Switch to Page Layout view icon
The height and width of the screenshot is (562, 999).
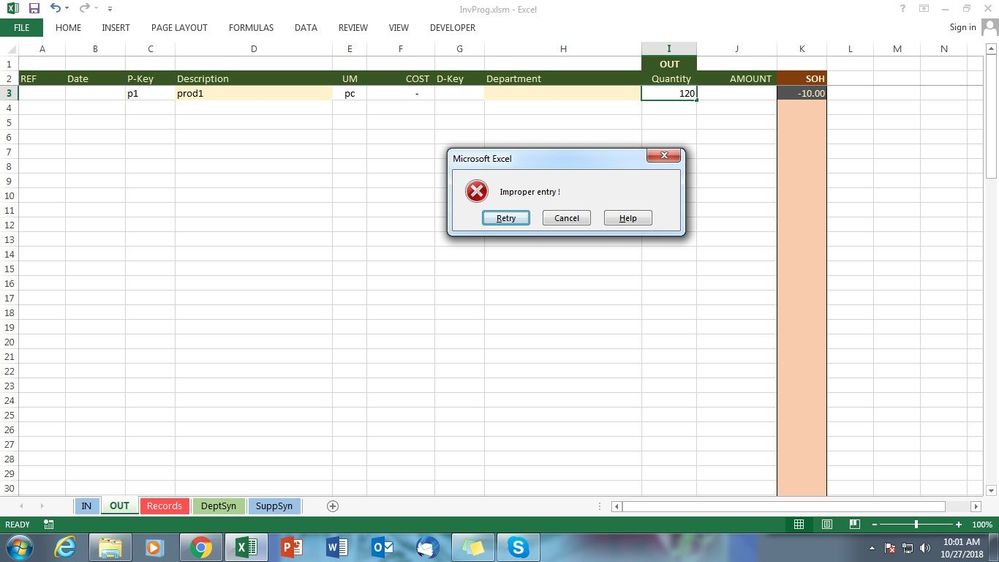827,524
